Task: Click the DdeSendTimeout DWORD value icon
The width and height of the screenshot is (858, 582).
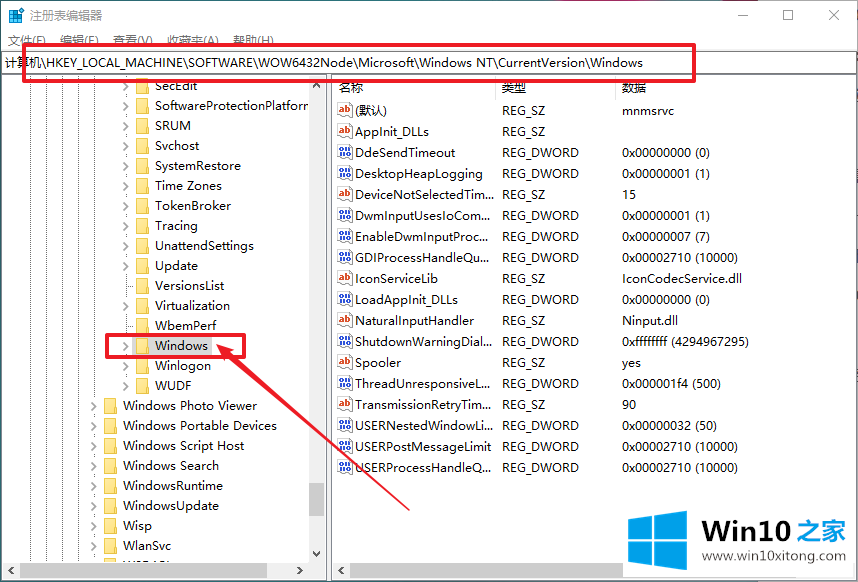Action: pyautogui.click(x=345, y=153)
